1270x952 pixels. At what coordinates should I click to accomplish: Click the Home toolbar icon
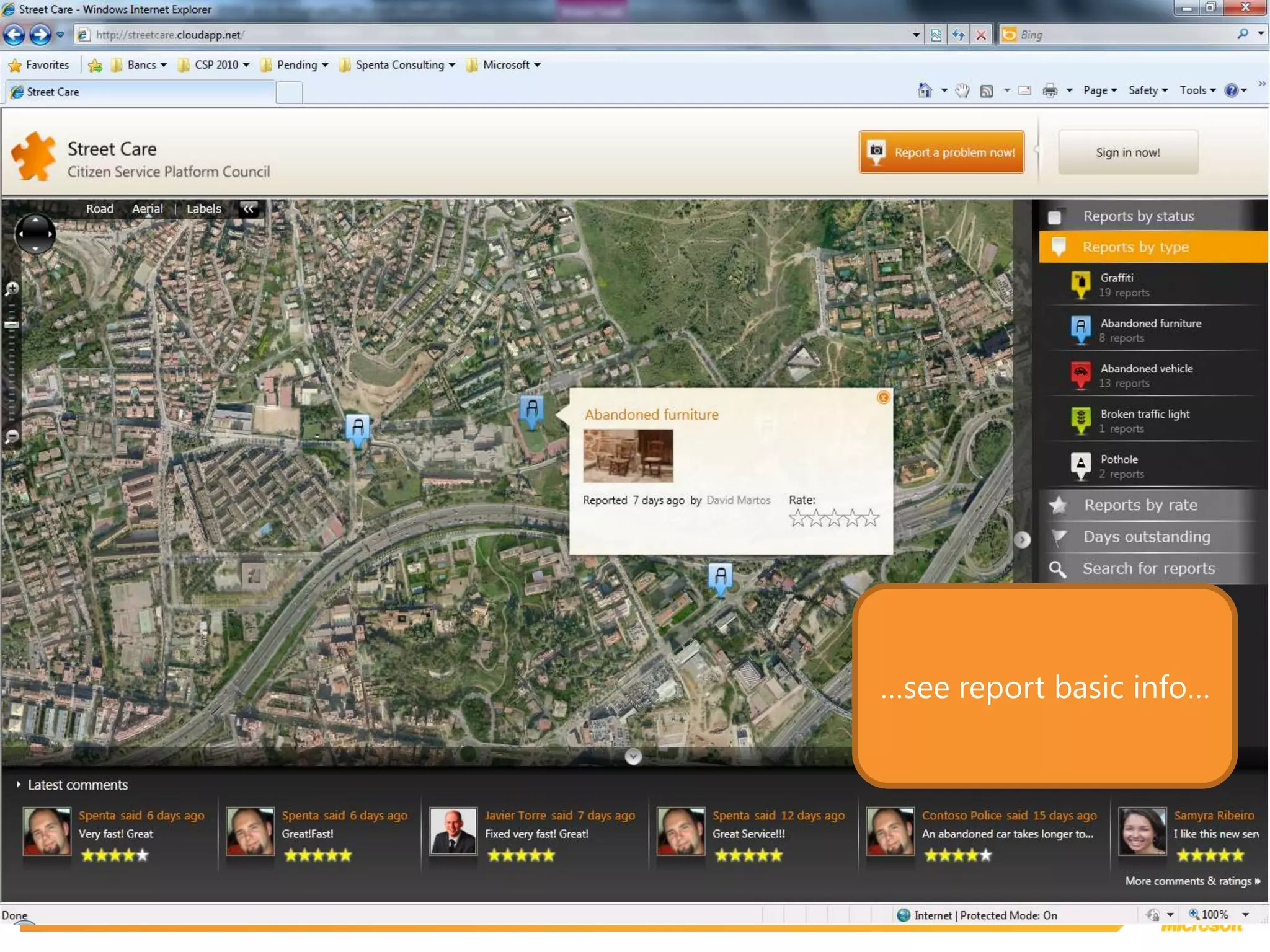tap(925, 90)
